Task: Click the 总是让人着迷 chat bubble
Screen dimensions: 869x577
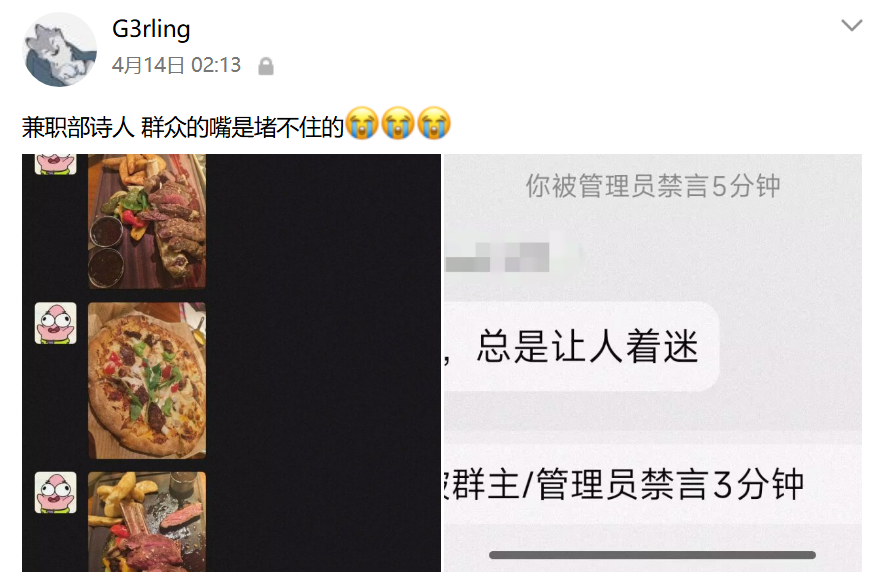Action: point(581,346)
